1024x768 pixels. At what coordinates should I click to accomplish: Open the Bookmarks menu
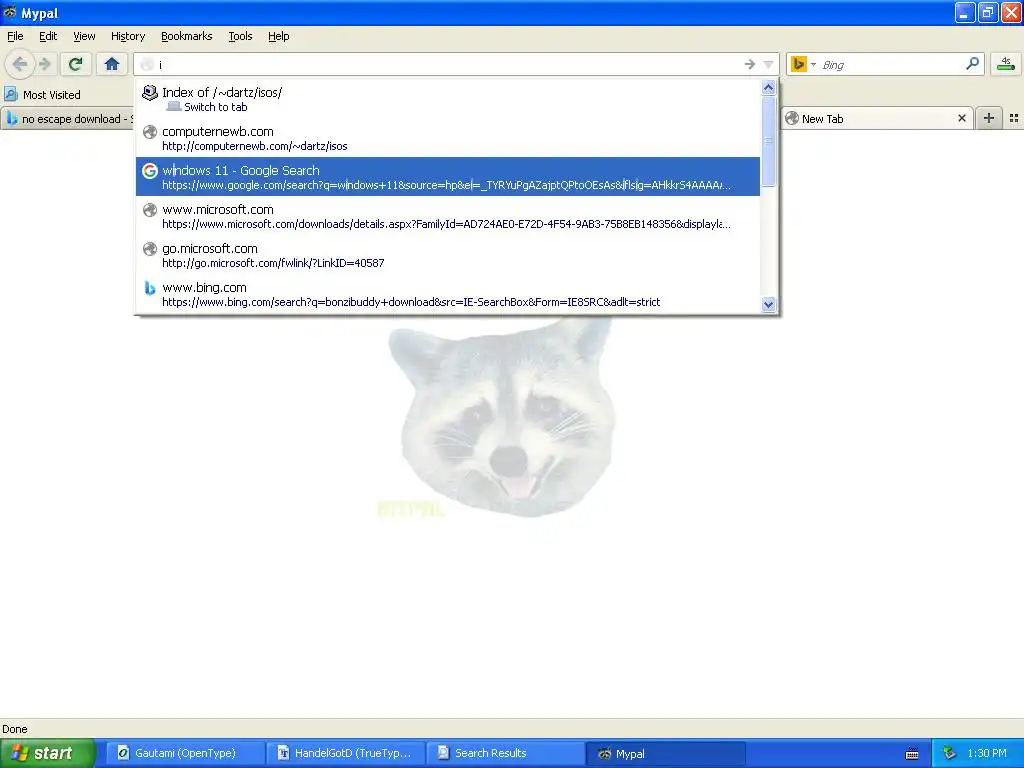187,37
